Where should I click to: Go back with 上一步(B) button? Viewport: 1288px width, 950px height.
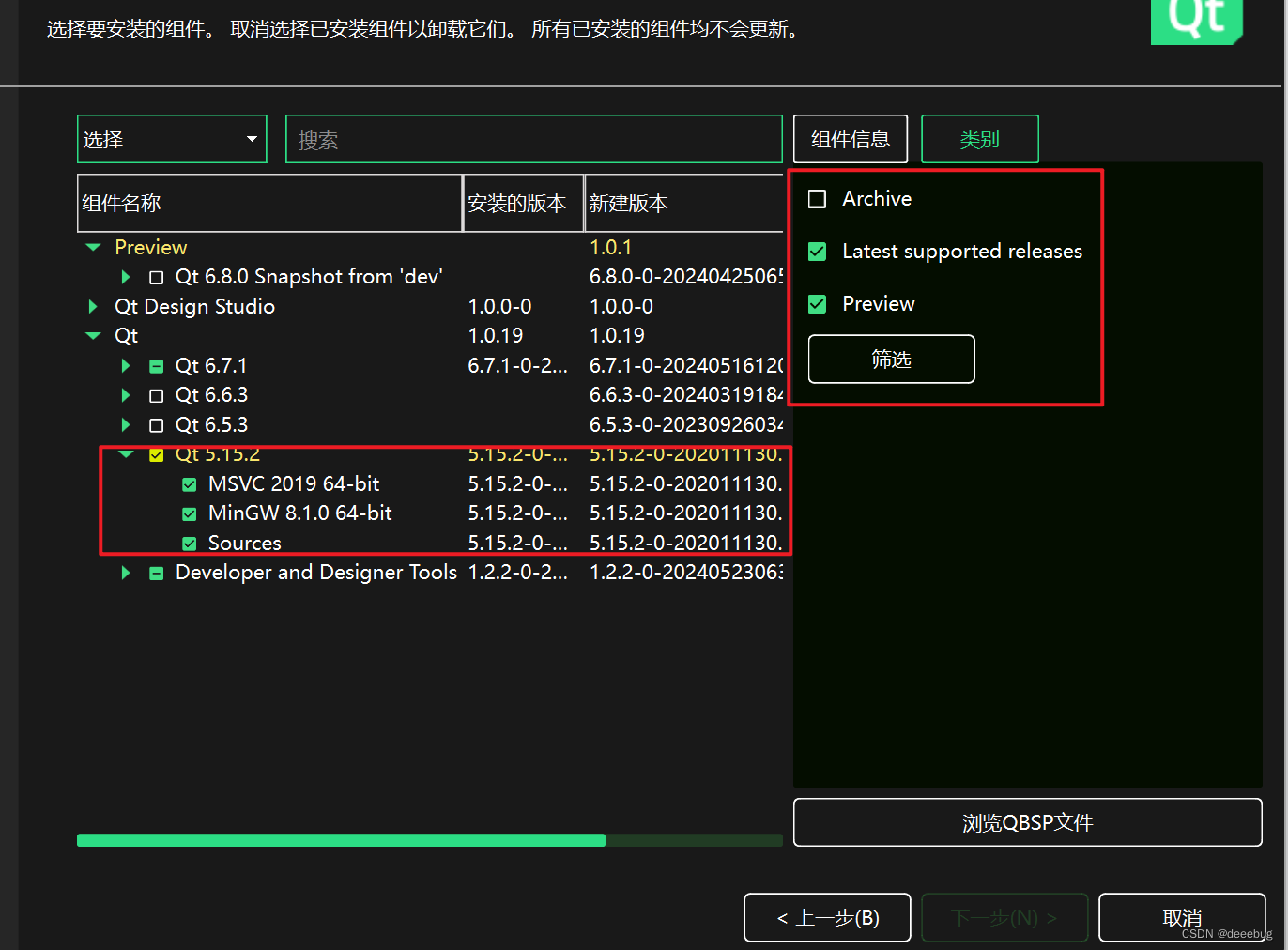(827, 917)
